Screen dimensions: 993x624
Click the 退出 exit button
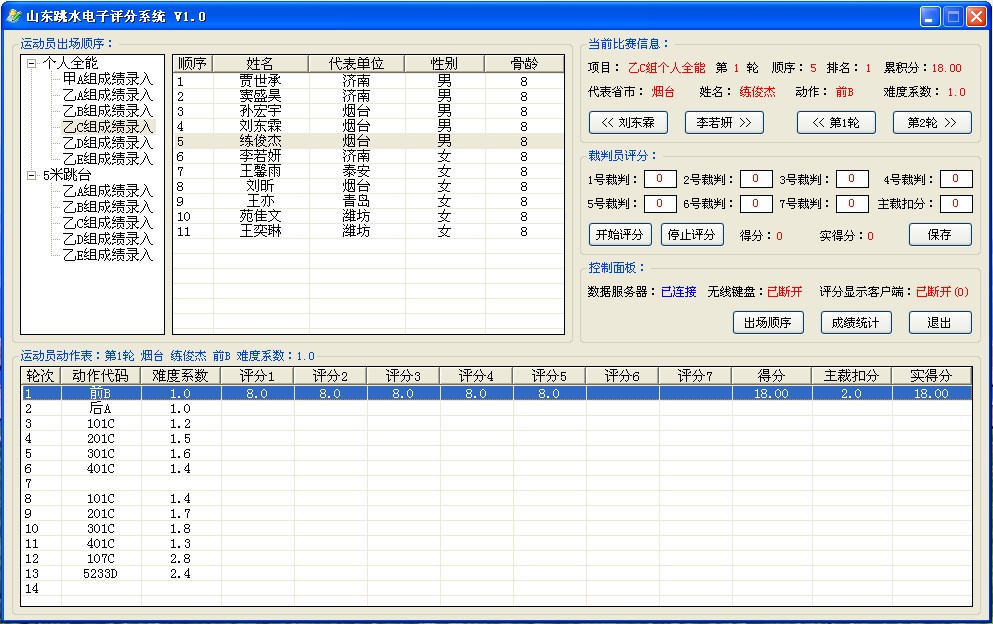tap(940, 322)
